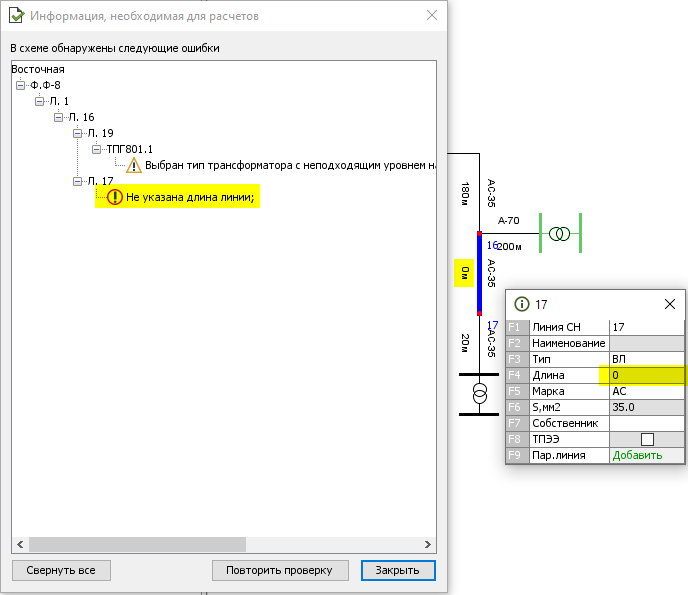Select the blue highlighted line segment
The width and height of the screenshot is (688, 595).
(x=480, y=273)
